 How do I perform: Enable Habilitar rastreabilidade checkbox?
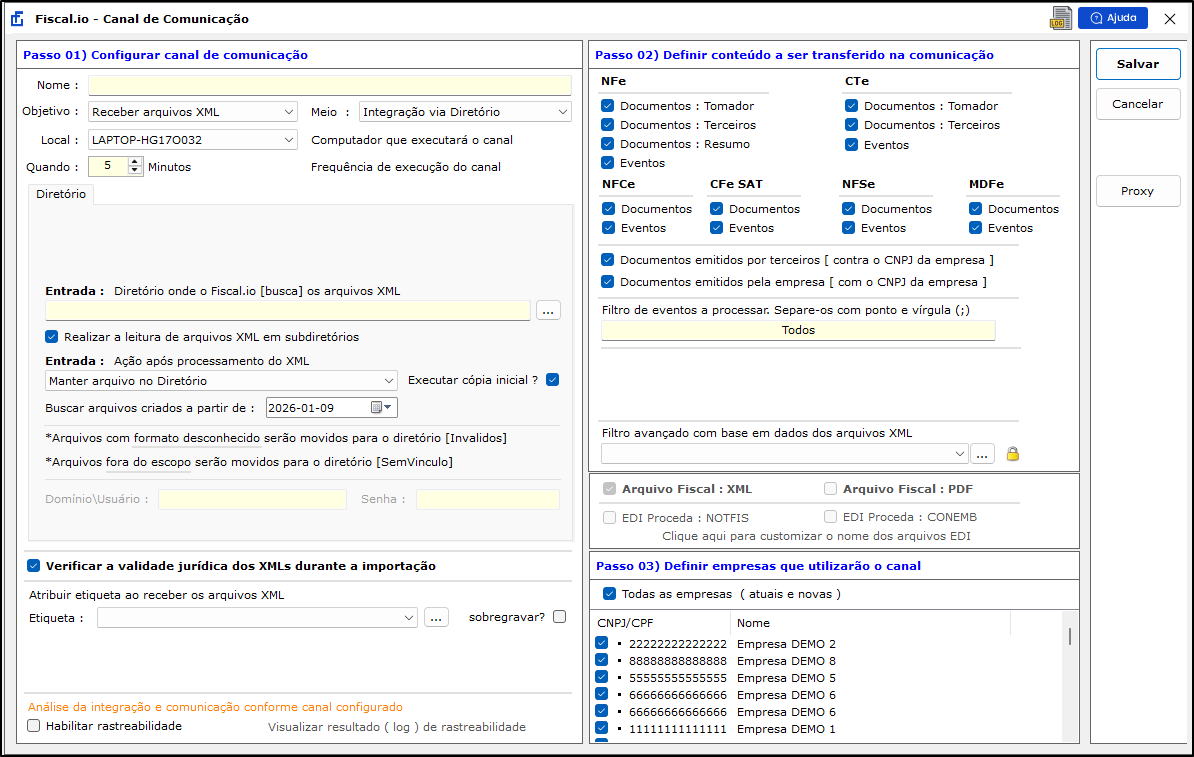pos(34,726)
